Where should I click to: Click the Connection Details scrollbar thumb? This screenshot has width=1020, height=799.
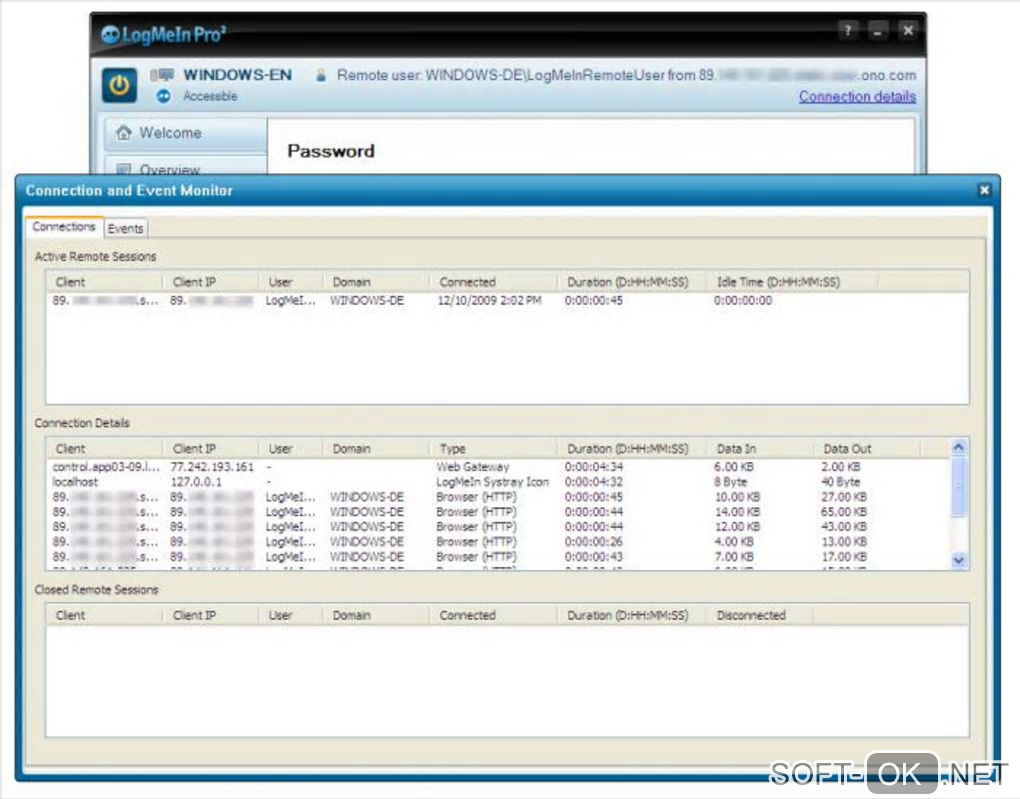[959, 488]
